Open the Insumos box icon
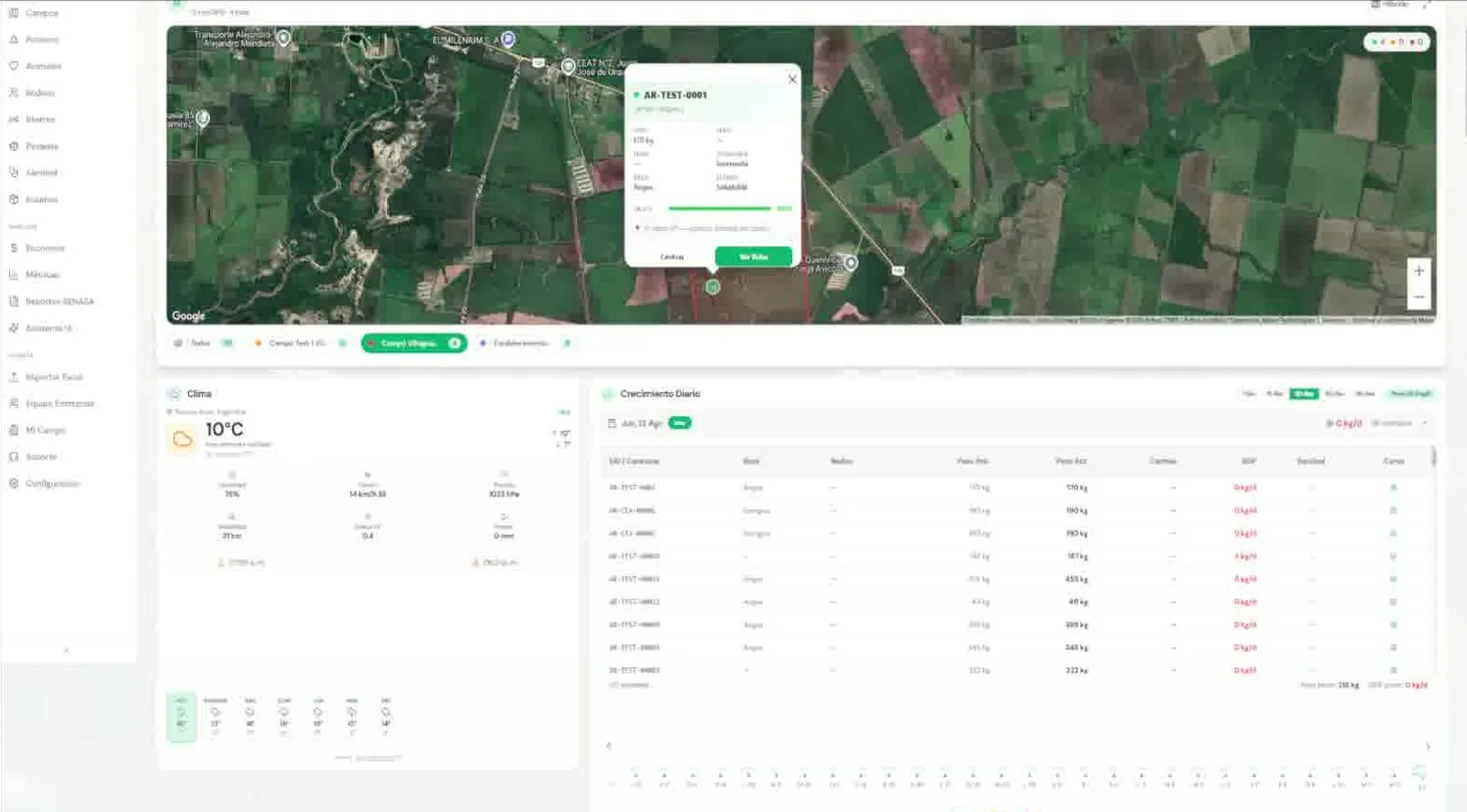 click(14, 199)
